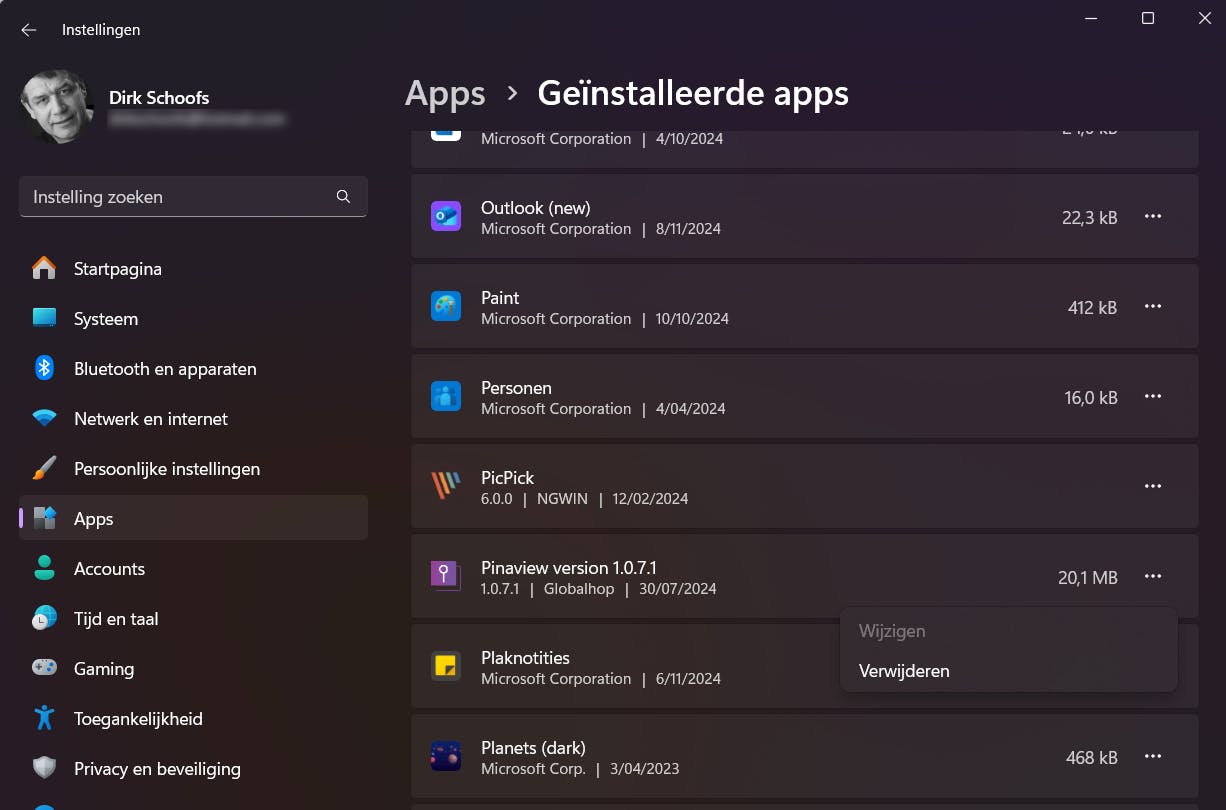Click the Pinaview app icon
Viewport: 1226px width, 810px height.
click(446, 576)
